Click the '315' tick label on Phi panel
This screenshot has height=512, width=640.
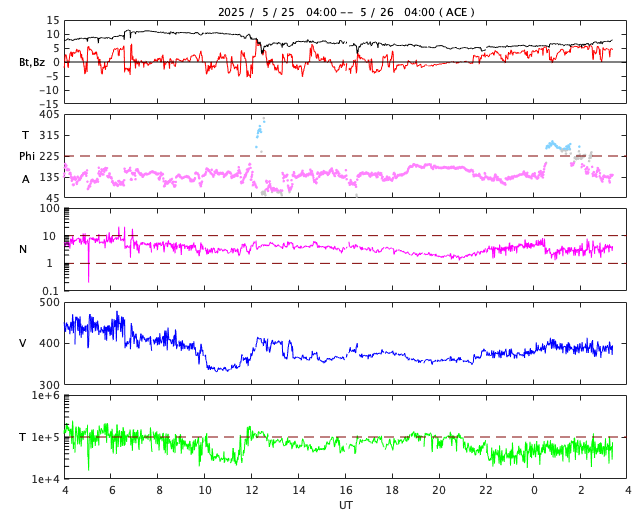pos(49,135)
